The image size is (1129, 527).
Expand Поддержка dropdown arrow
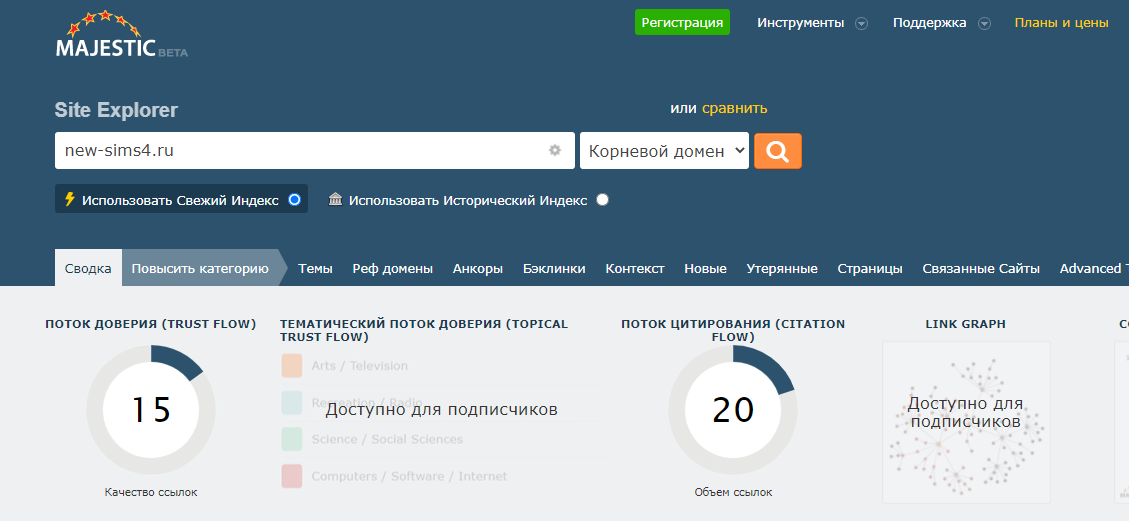984,24
